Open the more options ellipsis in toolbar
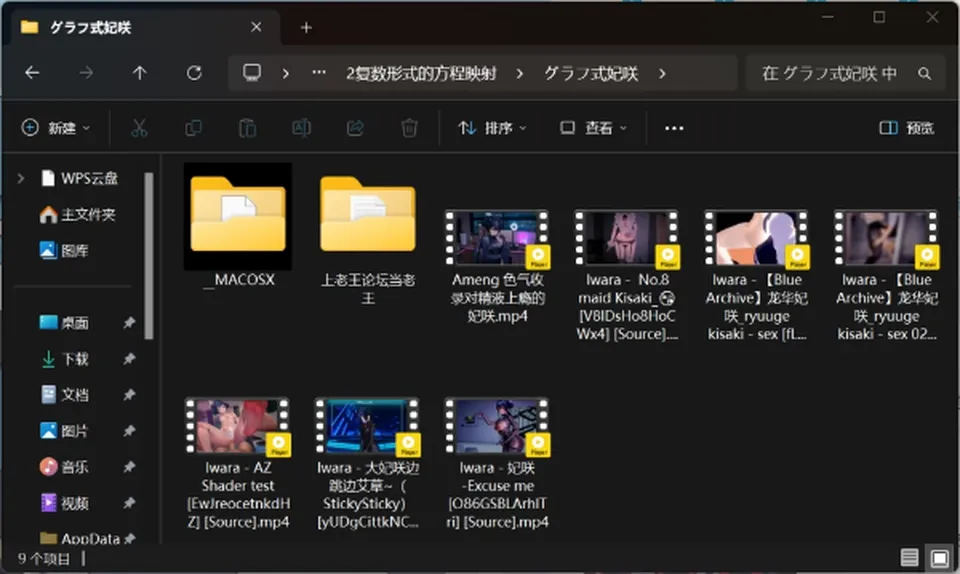This screenshot has width=960, height=574. click(674, 128)
